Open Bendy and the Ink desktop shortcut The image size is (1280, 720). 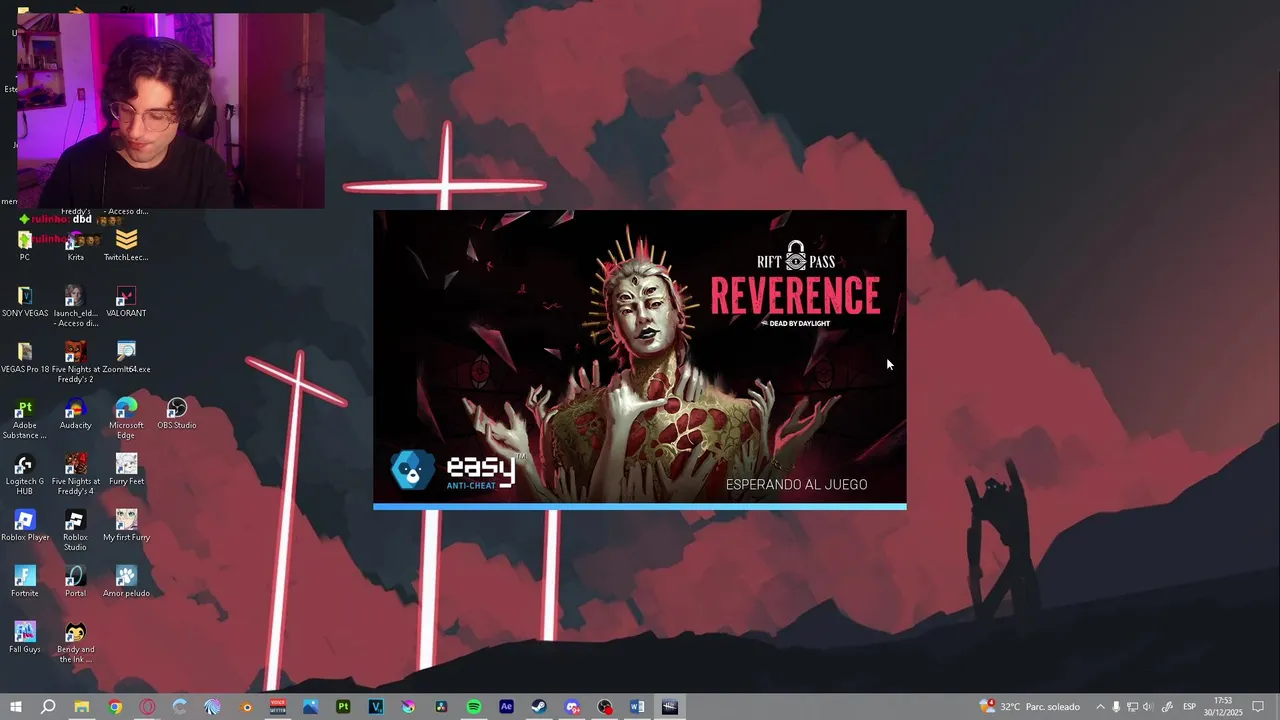point(75,642)
